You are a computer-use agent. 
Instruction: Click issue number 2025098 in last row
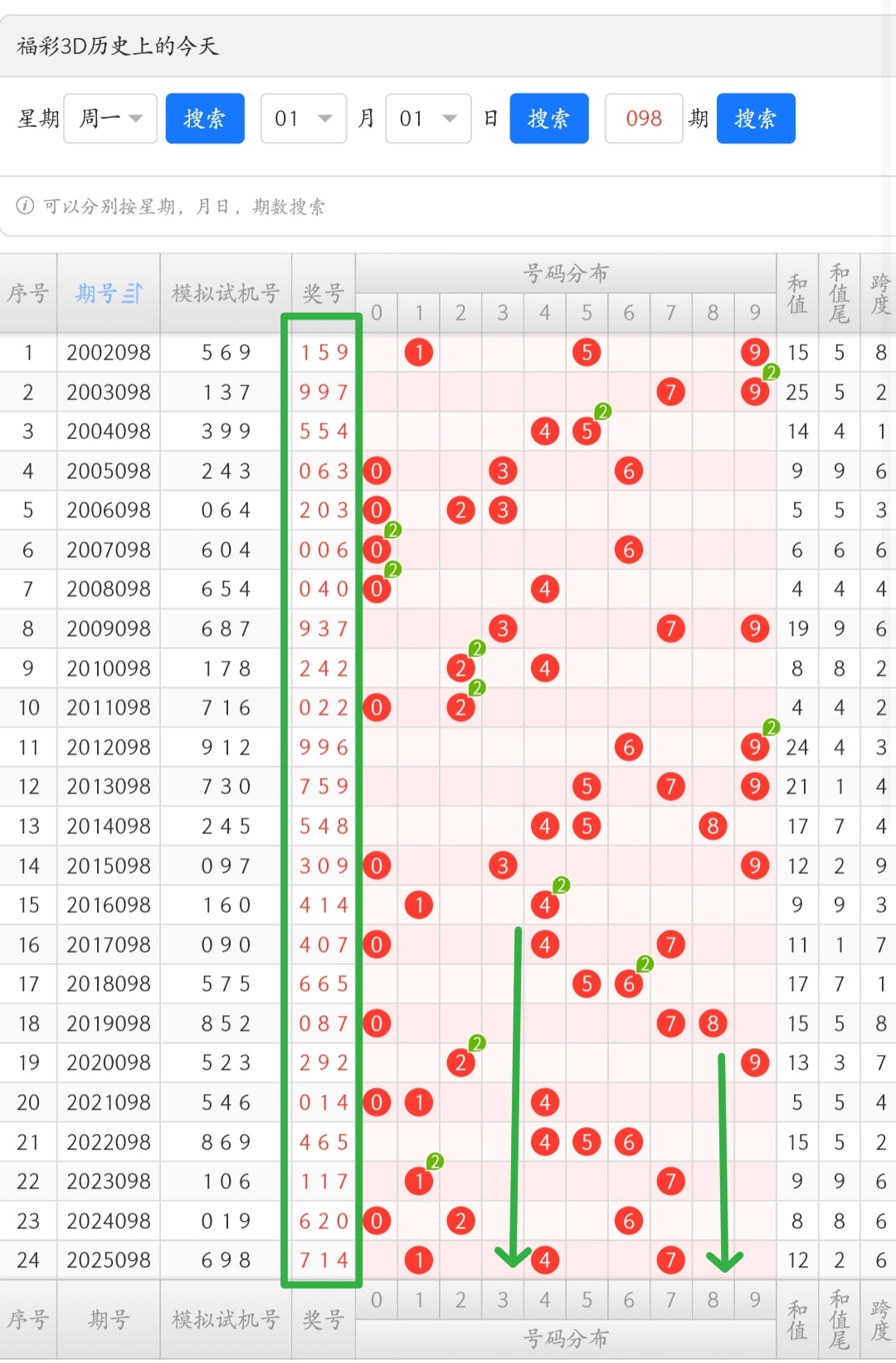[x=109, y=1260]
